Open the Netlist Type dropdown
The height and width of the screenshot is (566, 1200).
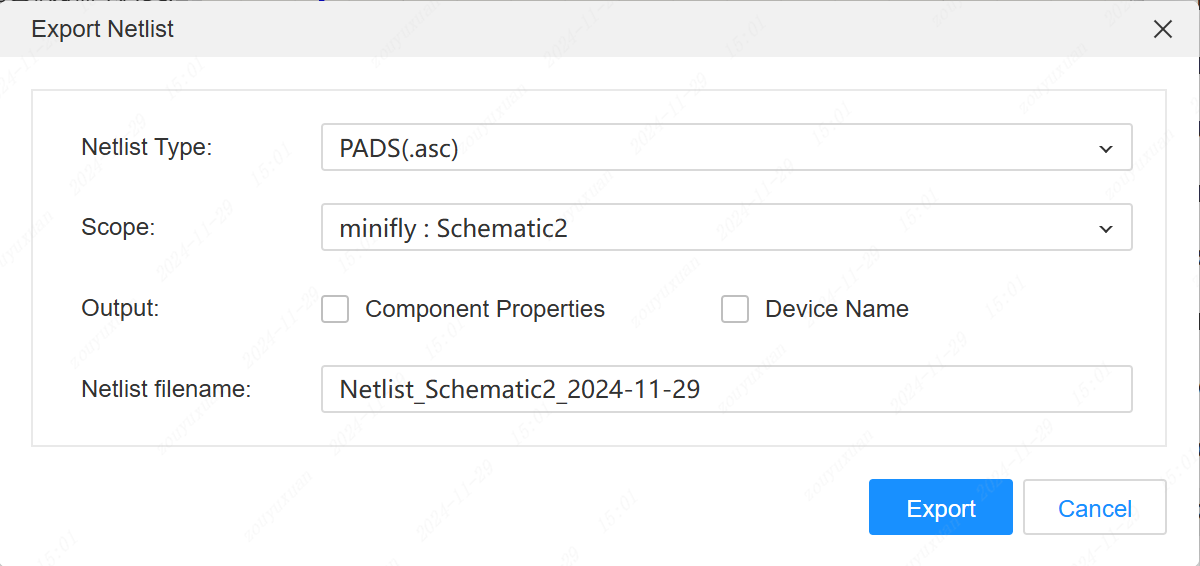726,148
